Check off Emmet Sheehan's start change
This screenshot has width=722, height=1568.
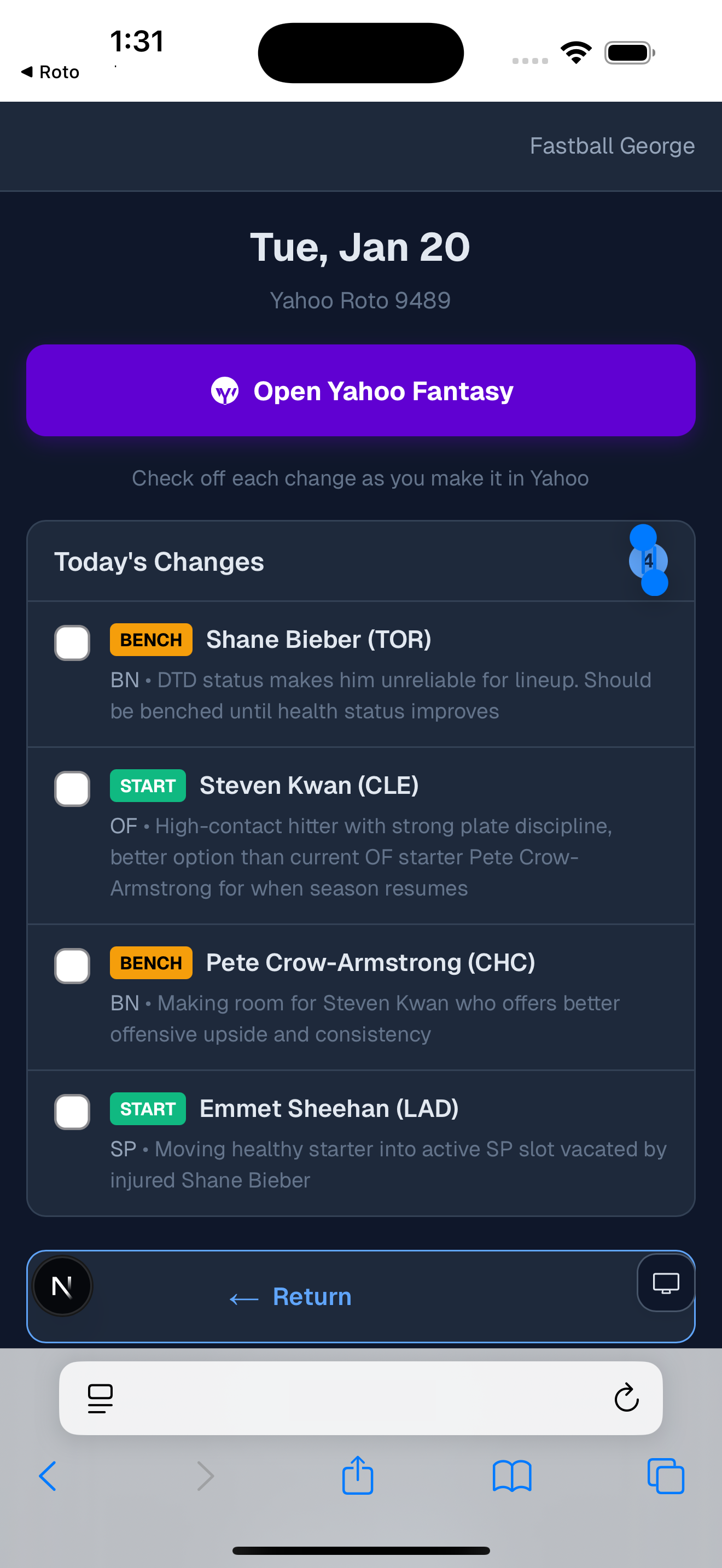[72, 1111]
